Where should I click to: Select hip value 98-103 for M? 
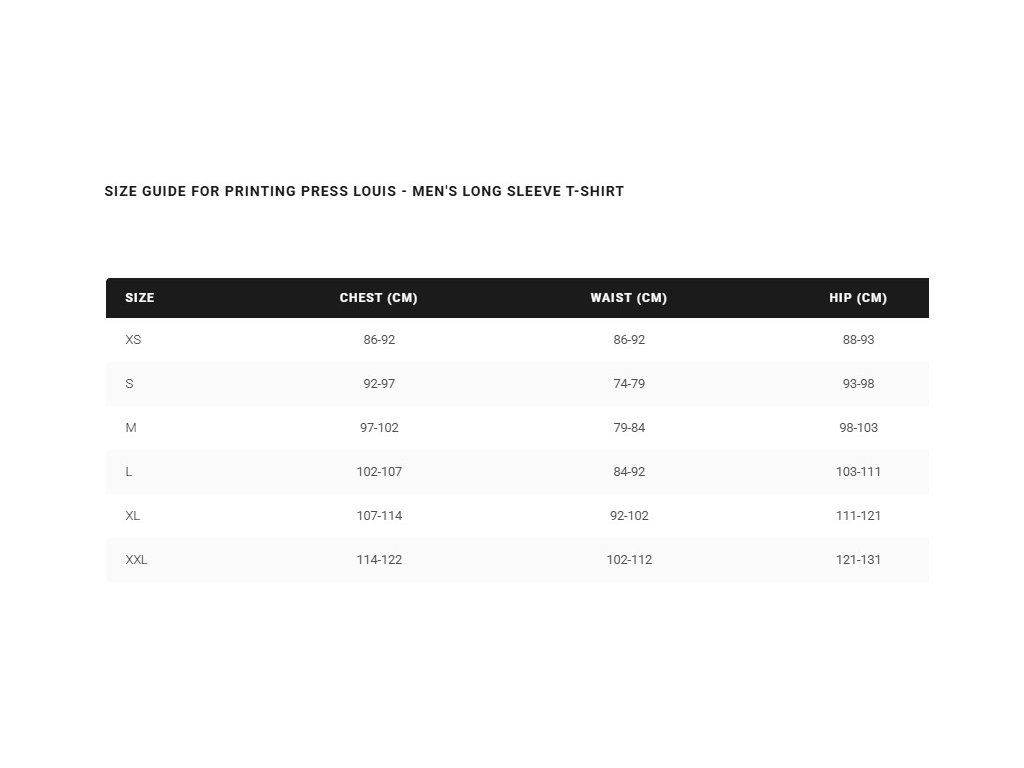pyautogui.click(x=858, y=428)
